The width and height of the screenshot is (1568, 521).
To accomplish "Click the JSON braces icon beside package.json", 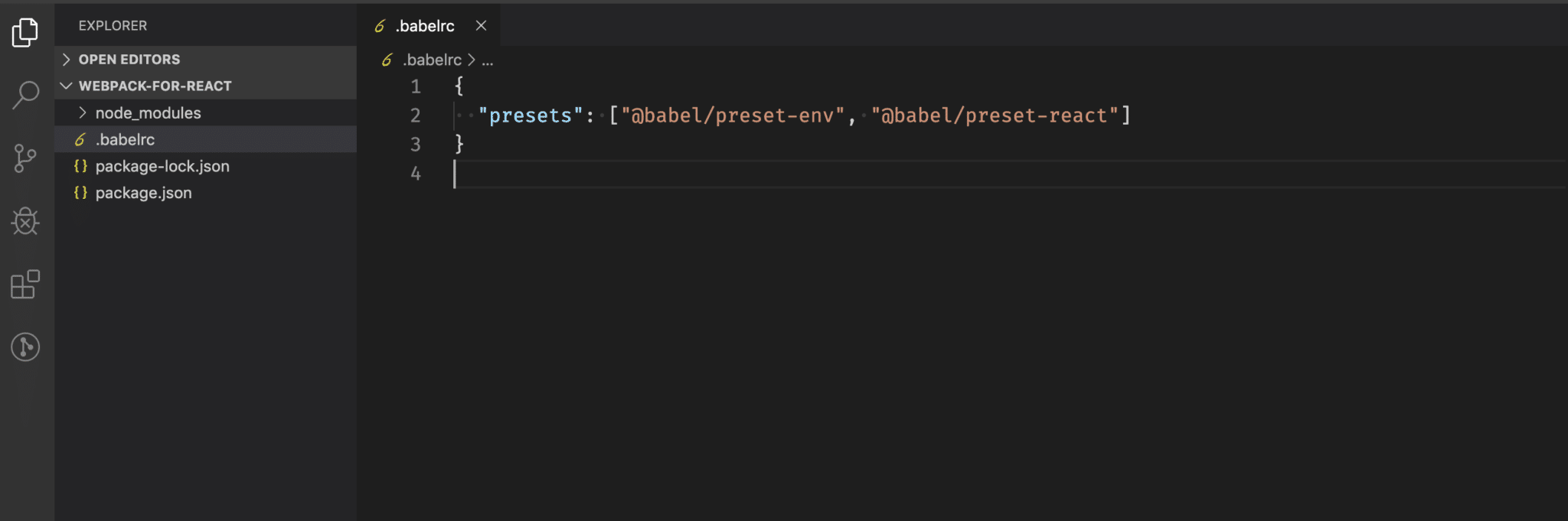I will [x=80, y=193].
